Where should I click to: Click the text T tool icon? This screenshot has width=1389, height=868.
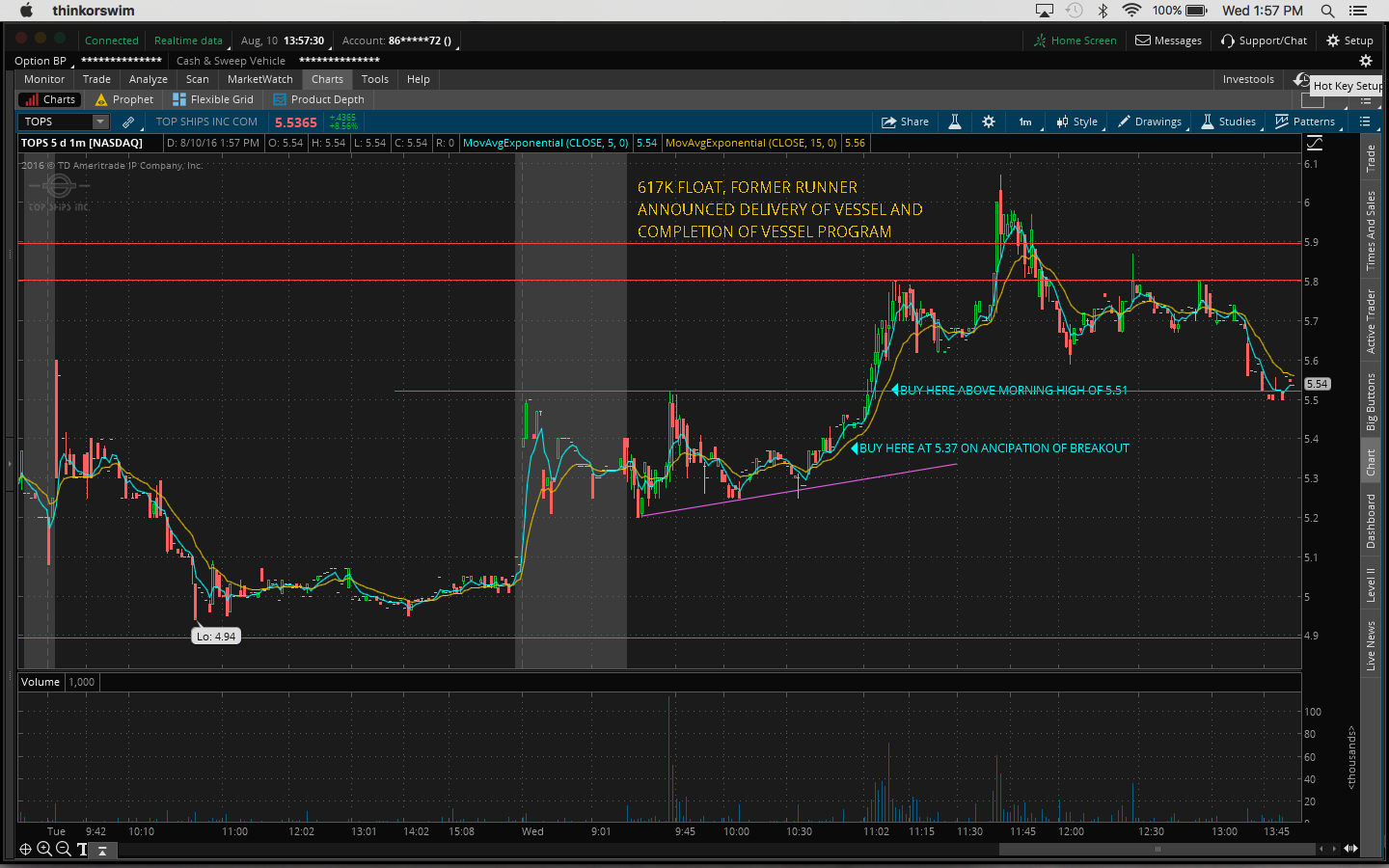click(82, 850)
